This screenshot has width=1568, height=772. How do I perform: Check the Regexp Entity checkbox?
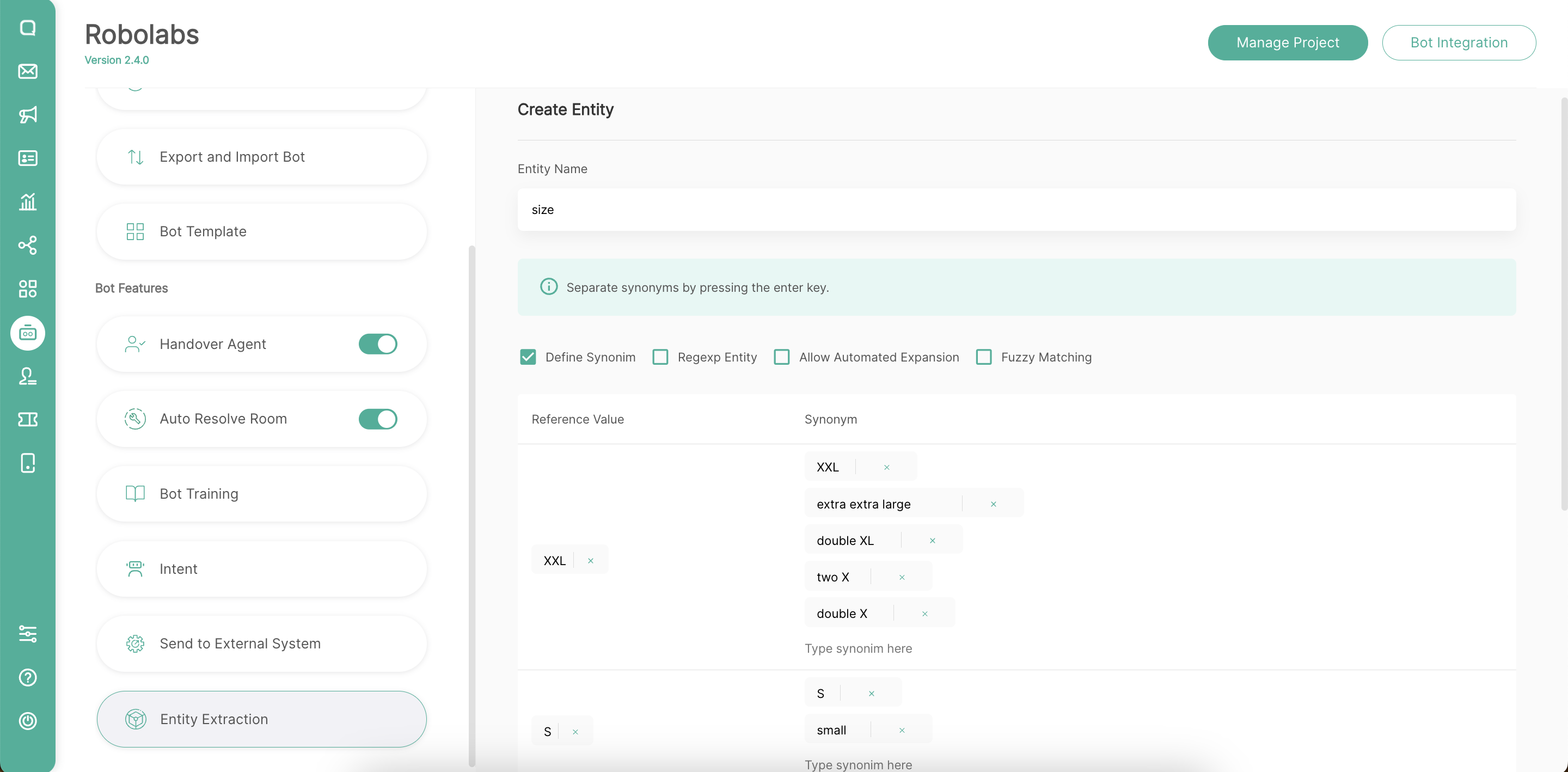point(660,357)
